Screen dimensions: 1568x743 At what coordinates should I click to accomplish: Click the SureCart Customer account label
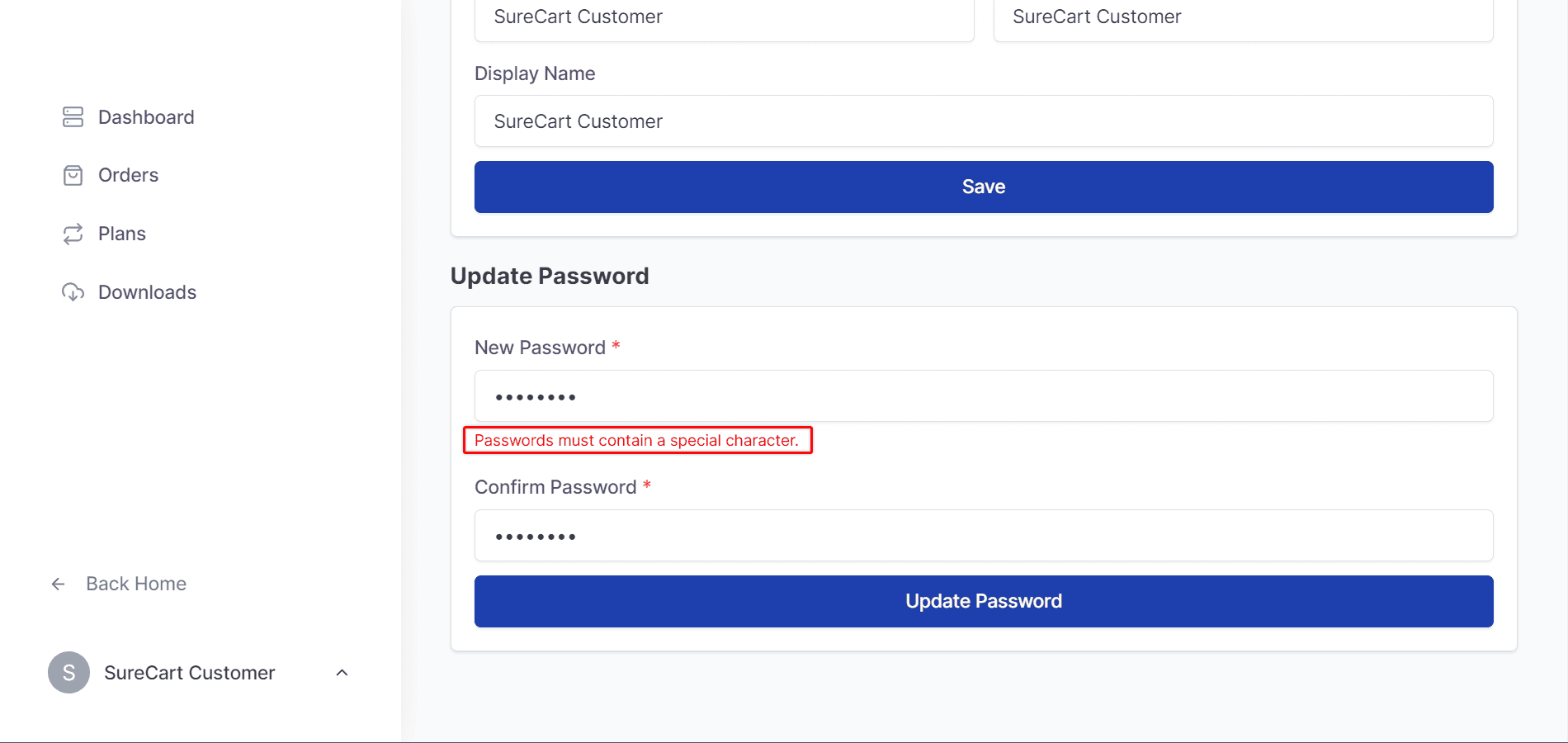pos(189,672)
